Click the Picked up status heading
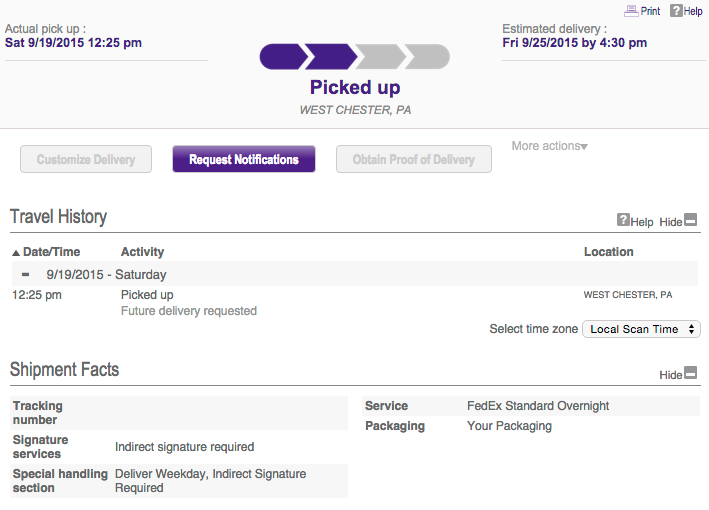Image resolution: width=709 pixels, height=510 pixels. tap(355, 88)
